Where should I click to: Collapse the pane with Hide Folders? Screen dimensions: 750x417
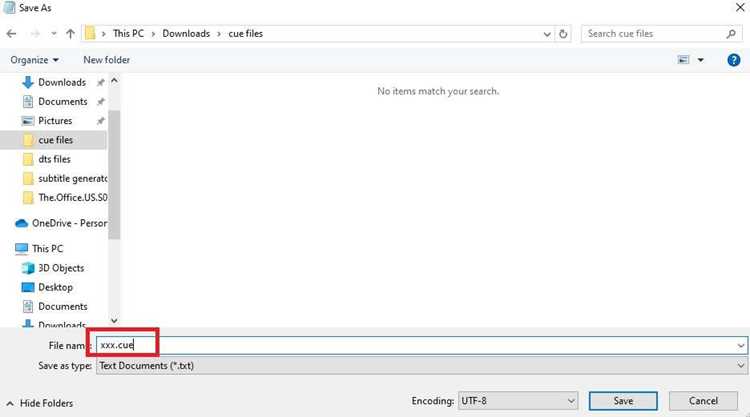click(40, 403)
